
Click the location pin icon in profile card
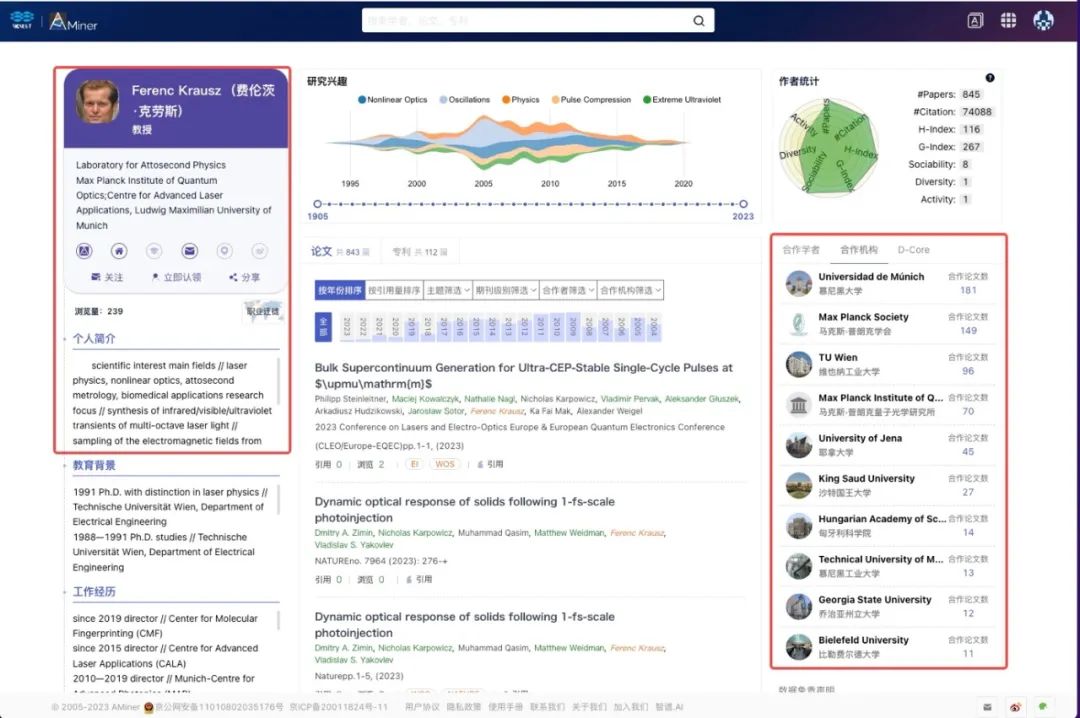[x=225, y=251]
